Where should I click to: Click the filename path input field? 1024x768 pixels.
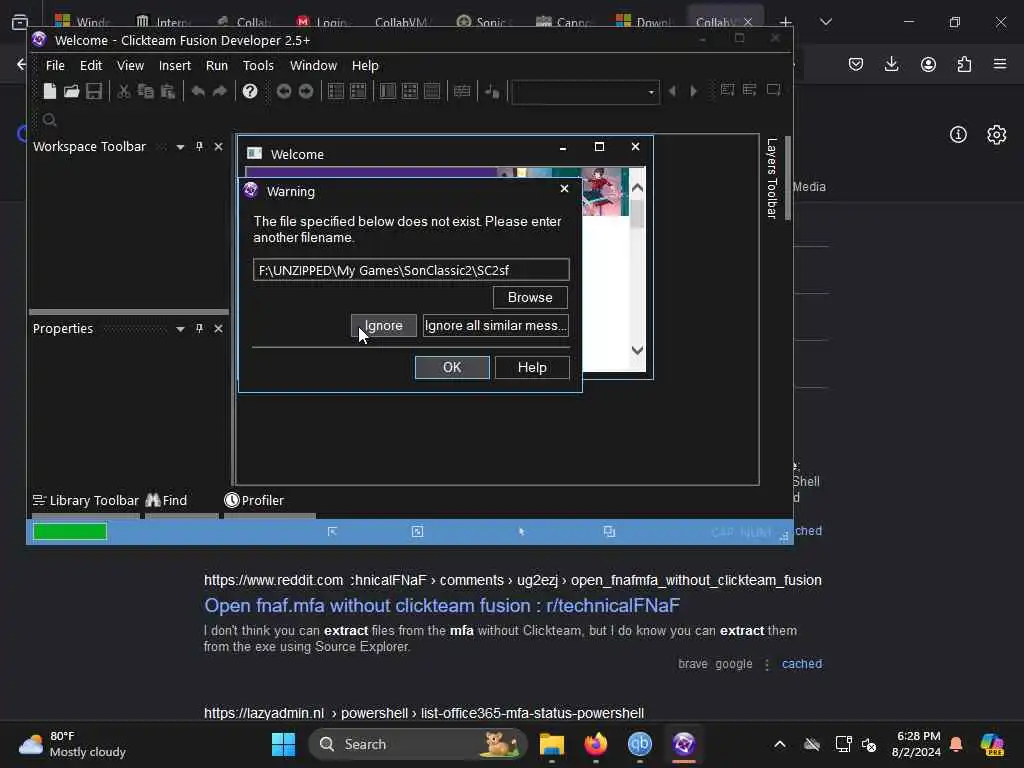411,270
